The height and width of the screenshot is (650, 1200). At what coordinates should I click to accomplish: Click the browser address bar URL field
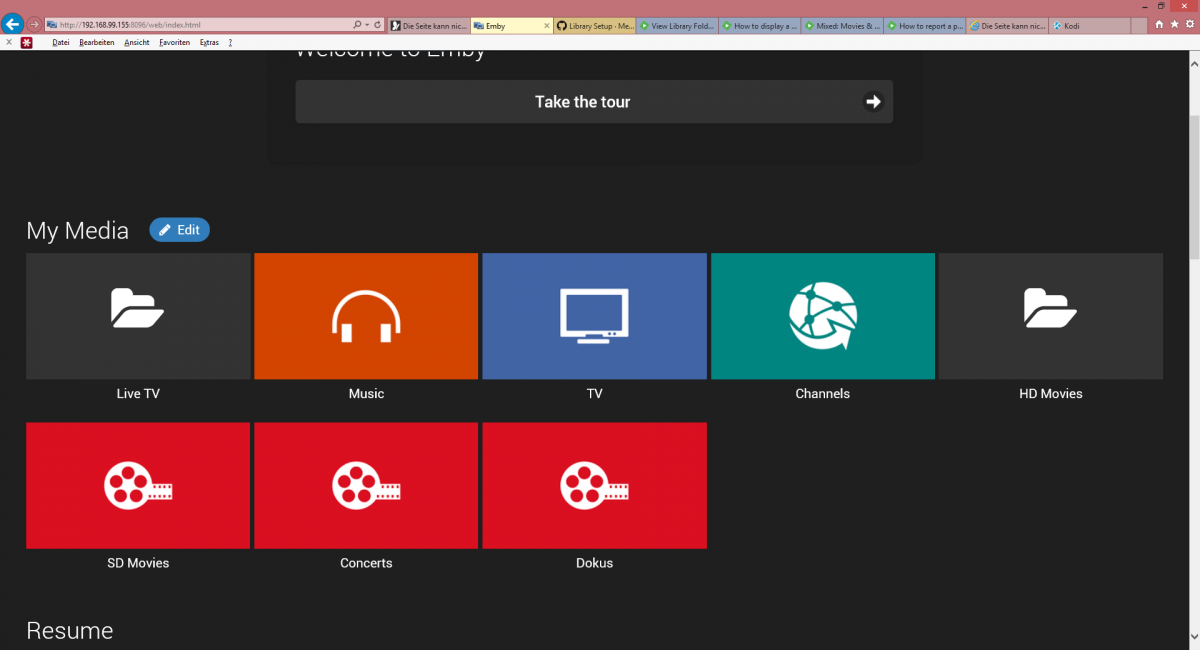coord(200,24)
